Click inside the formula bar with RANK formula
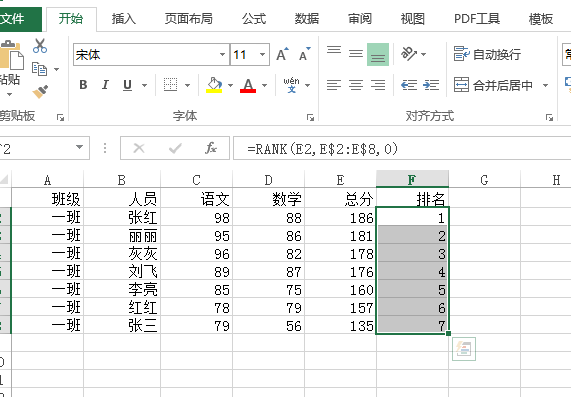Image resolution: width=571 pixels, height=397 pixels. point(402,148)
